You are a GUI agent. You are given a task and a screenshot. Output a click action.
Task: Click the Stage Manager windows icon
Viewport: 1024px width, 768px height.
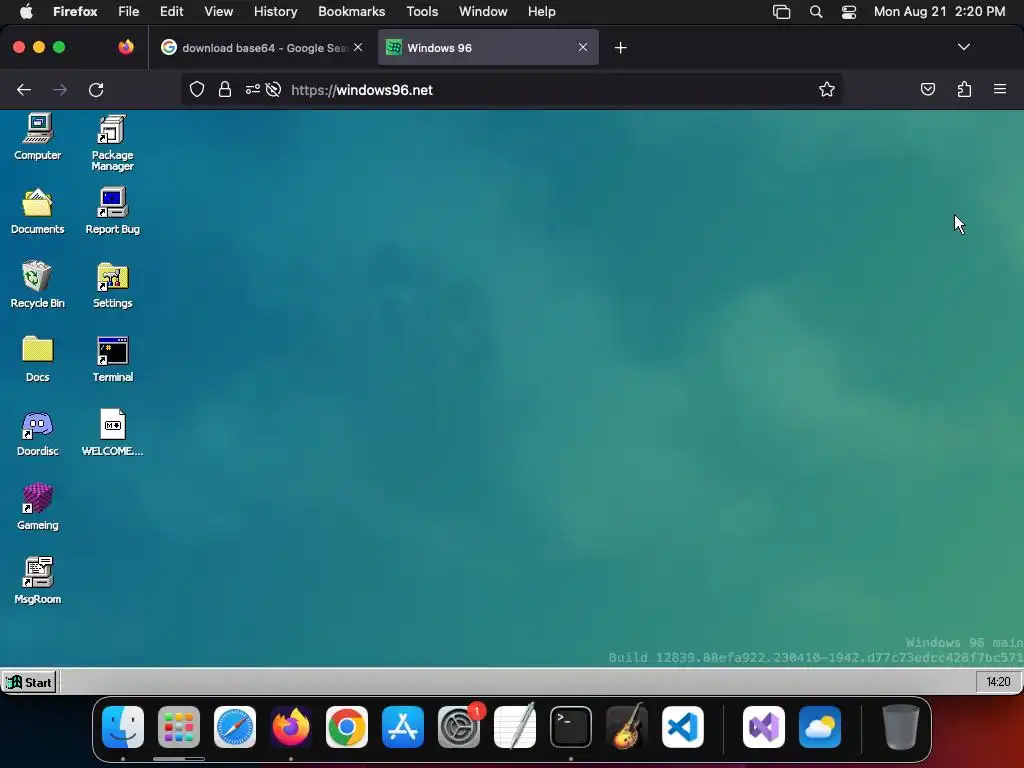click(781, 12)
